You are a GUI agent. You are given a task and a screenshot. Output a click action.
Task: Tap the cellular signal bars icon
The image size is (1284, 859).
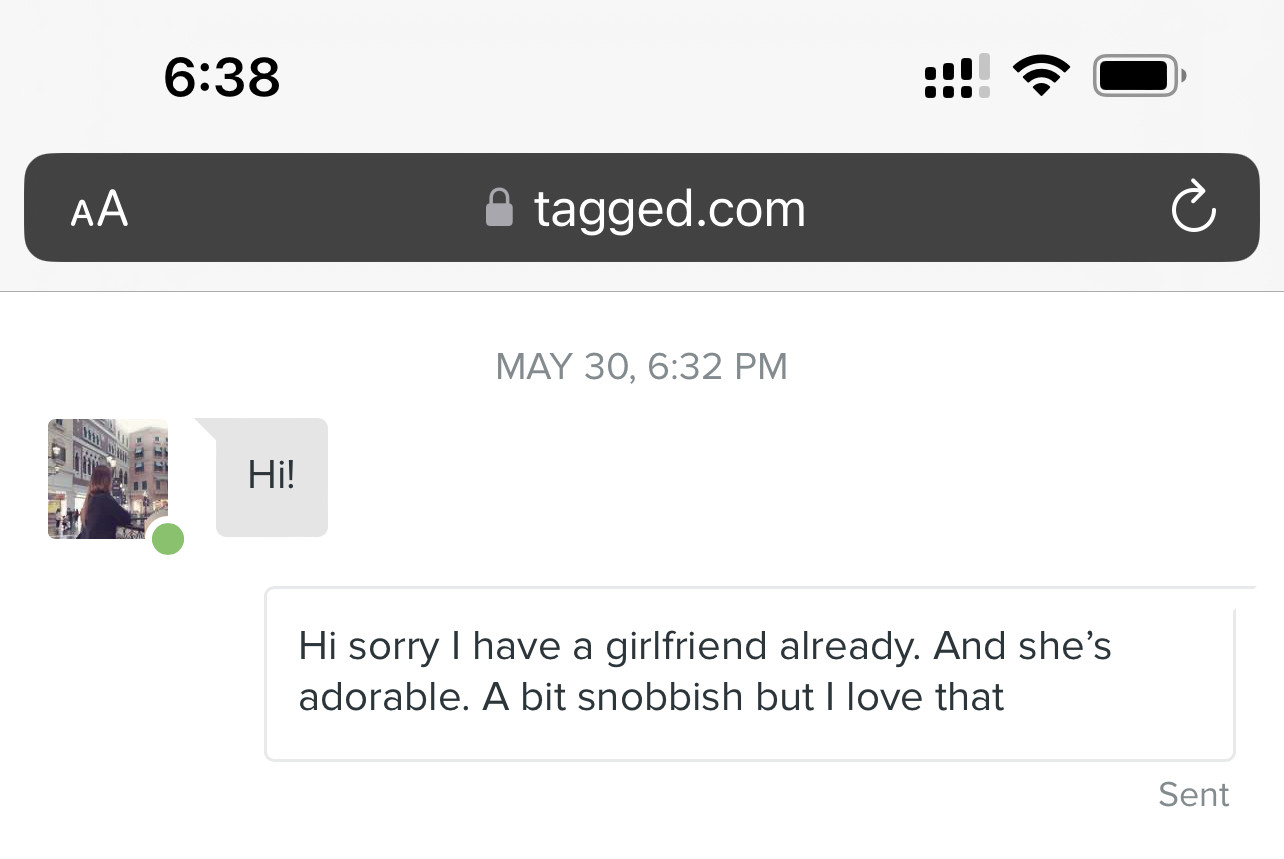[x=957, y=76]
